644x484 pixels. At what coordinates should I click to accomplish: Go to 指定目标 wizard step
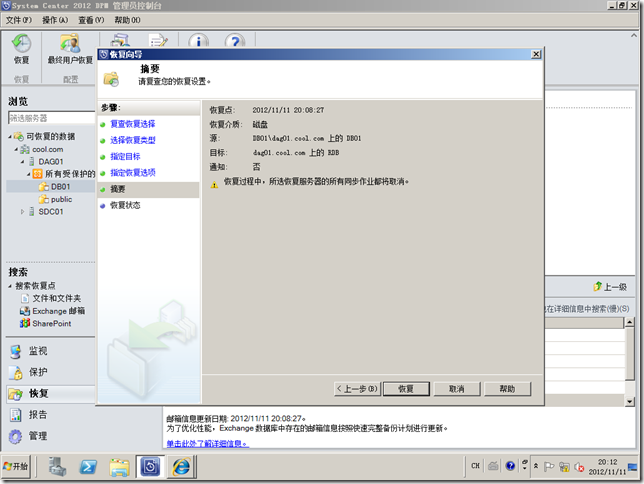point(125,157)
